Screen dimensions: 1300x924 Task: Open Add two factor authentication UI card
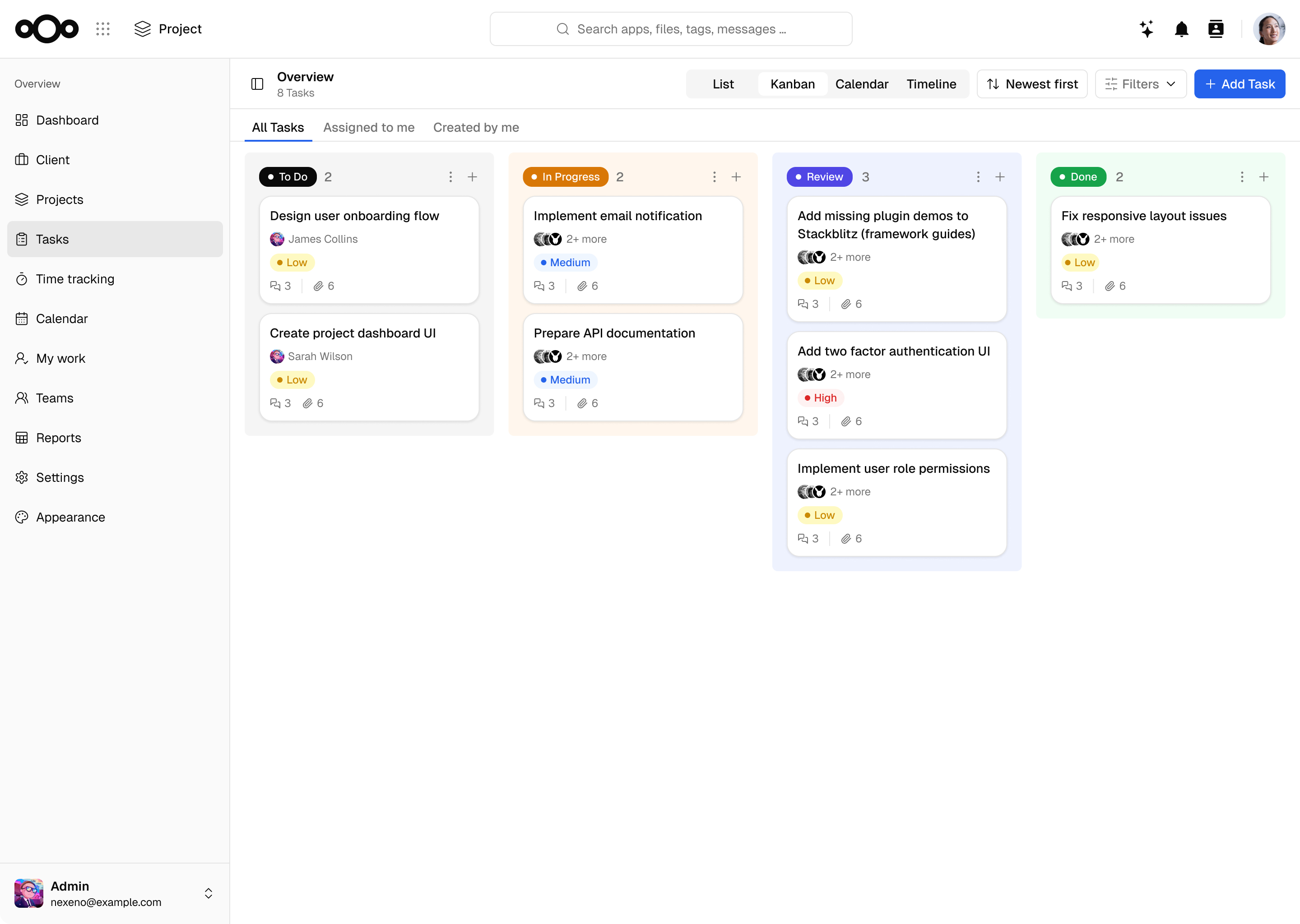[896, 385]
